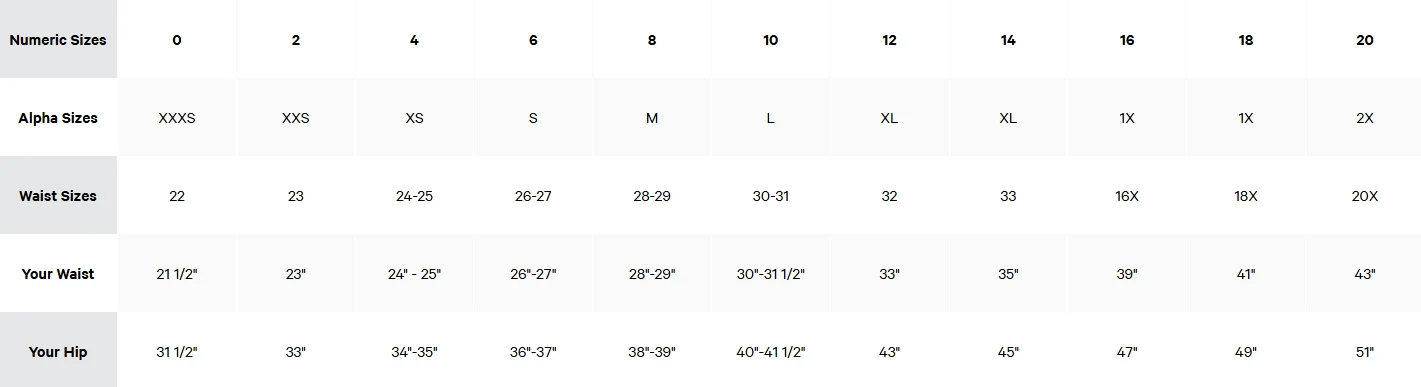Click the XXXS alpha size cell
The height and width of the screenshot is (387, 1421).
[x=177, y=118]
